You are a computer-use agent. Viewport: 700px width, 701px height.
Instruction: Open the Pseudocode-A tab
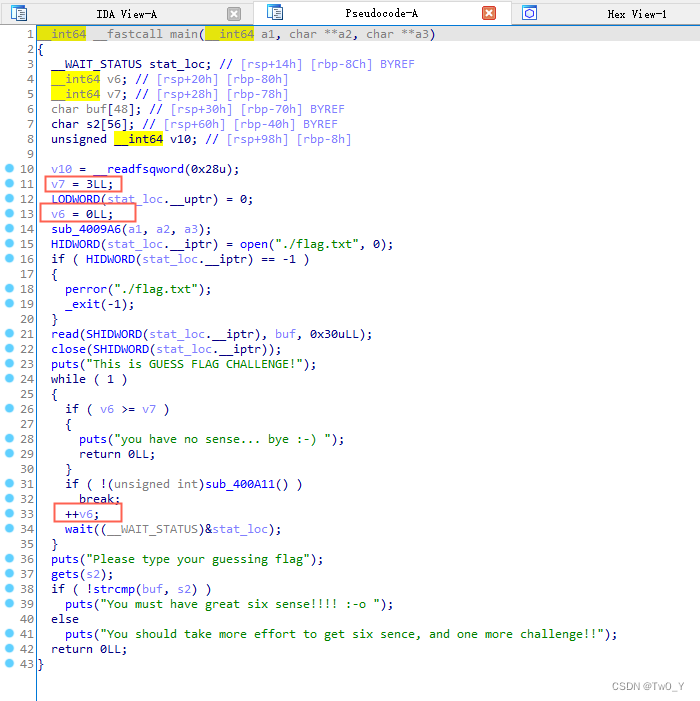(381, 13)
